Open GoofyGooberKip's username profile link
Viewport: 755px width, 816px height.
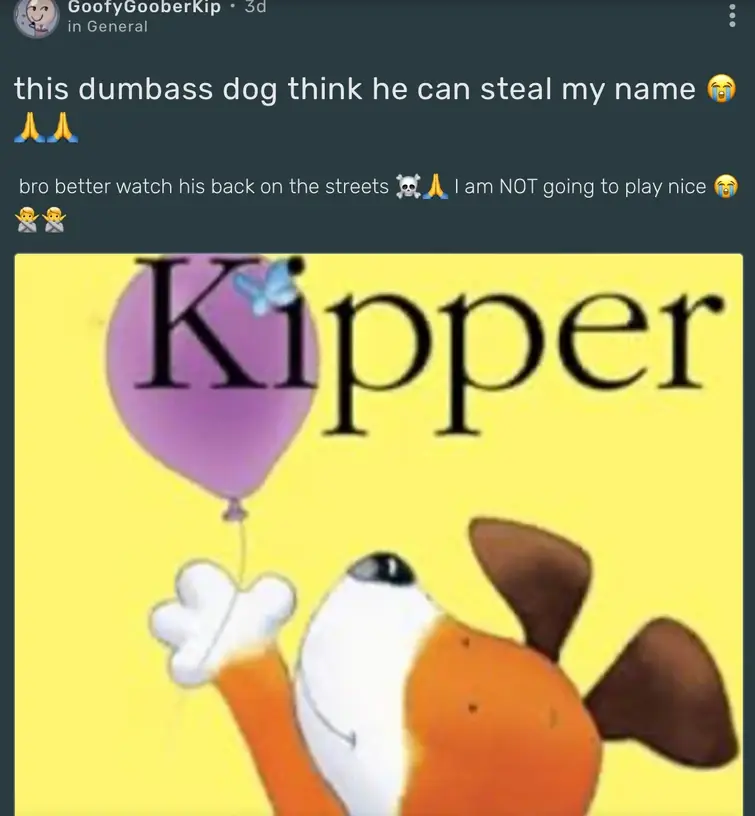click(x=144, y=7)
